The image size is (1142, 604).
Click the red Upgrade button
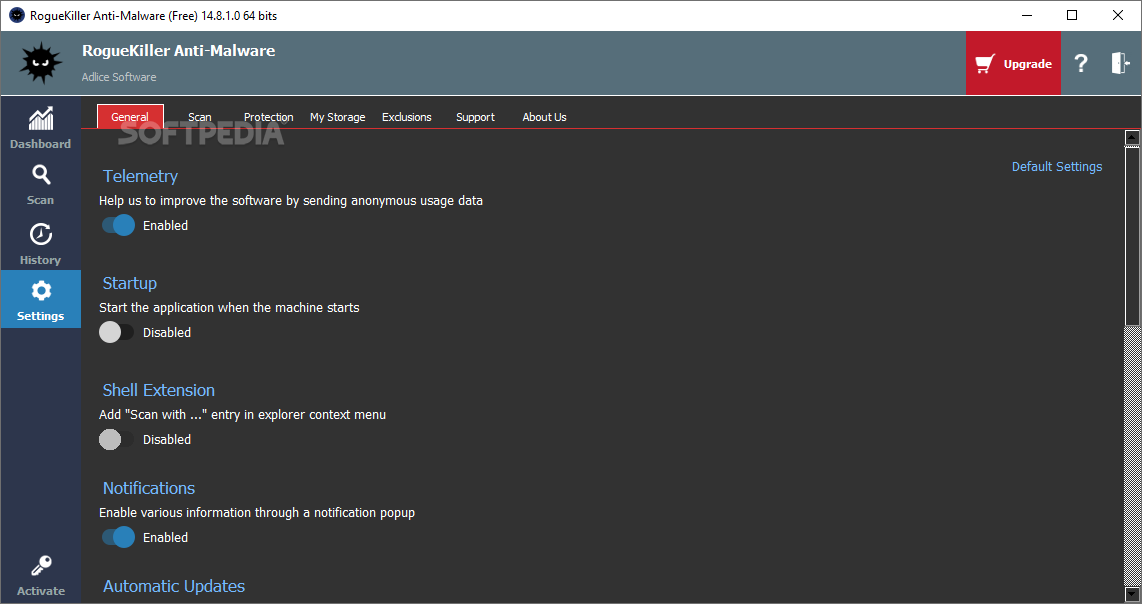click(x=1013, y=63)
